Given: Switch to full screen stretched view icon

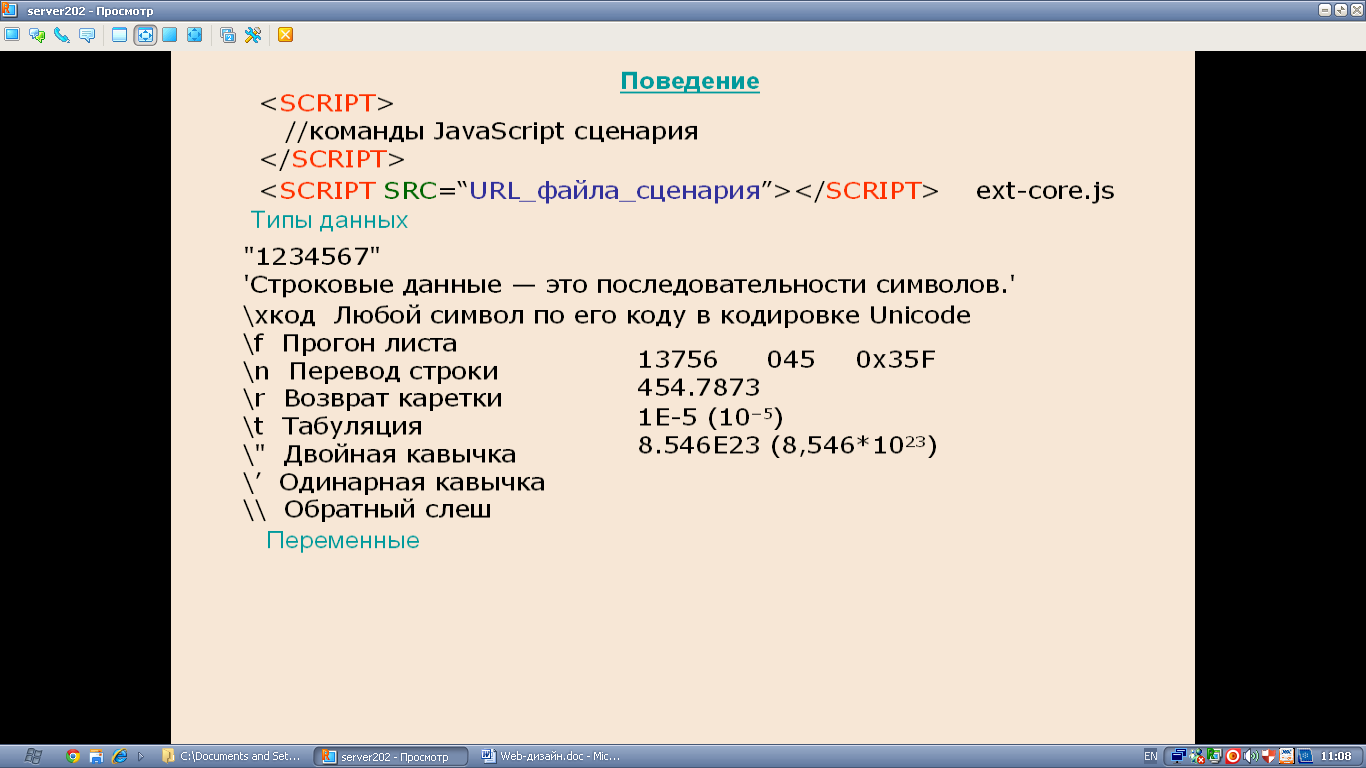Looking at the screenshot, I should [195, 35].
